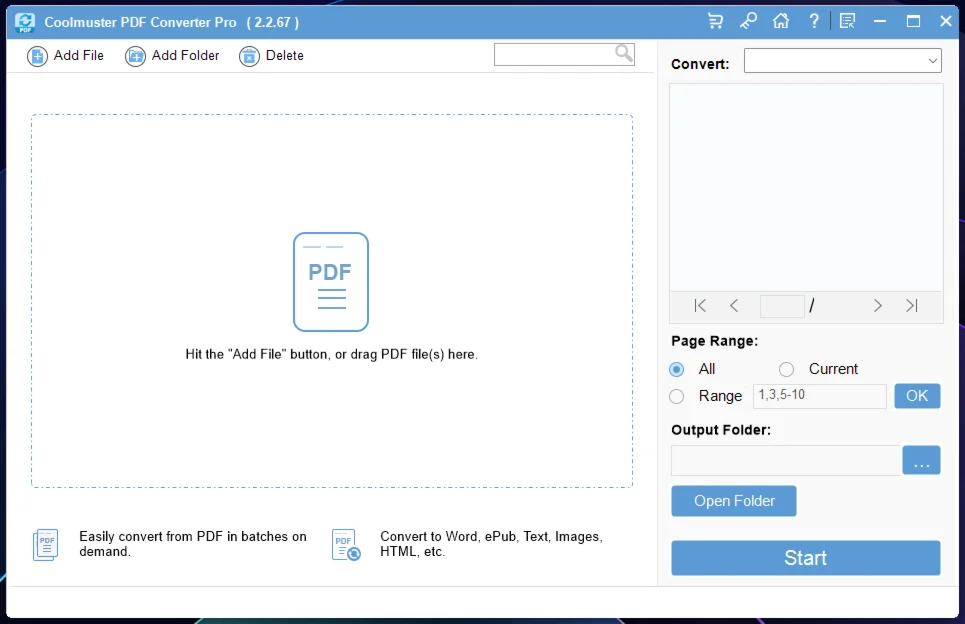Viewport: 965px width, 624px height.
Task: Go to the home page icon
Action: (781, 21)
